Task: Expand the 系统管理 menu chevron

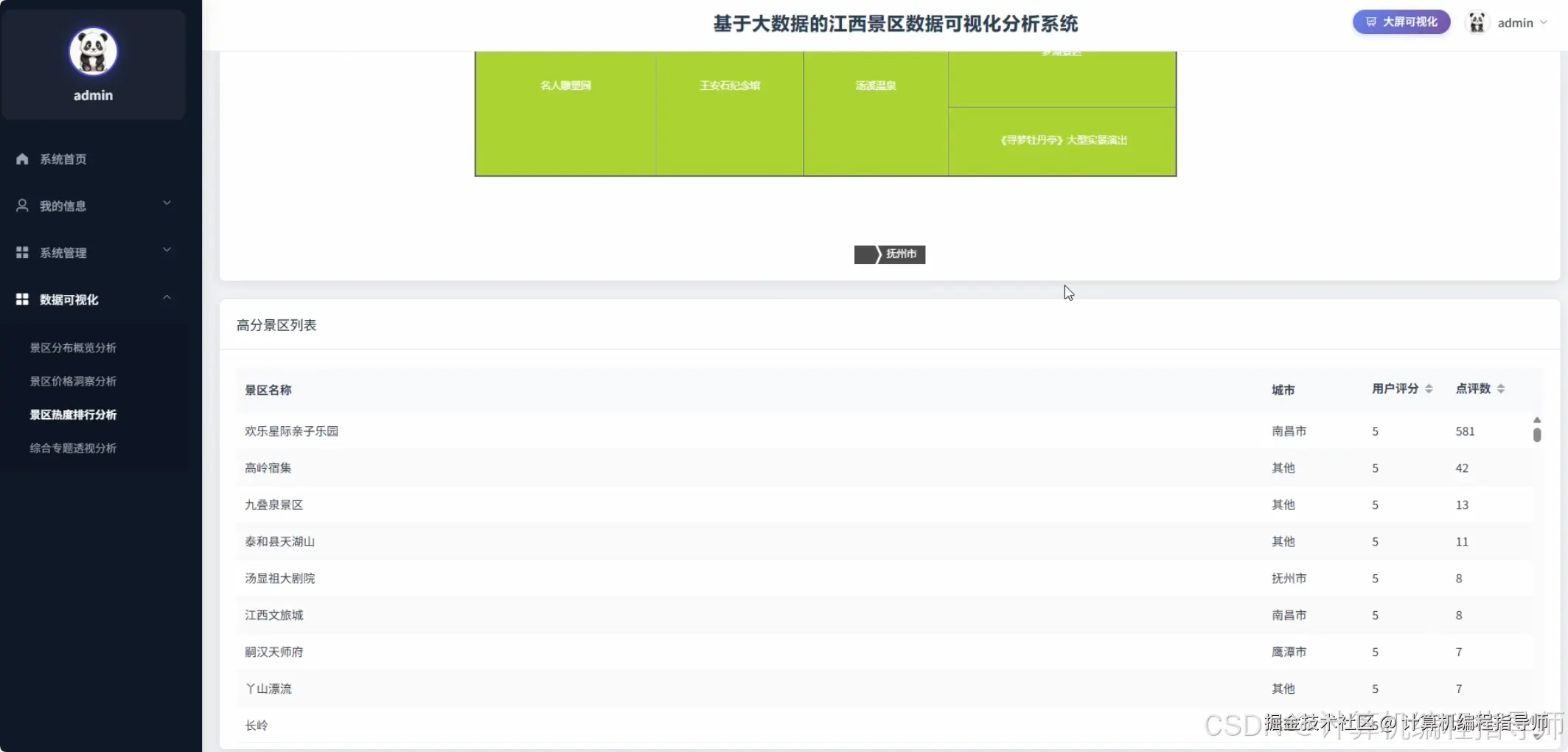Action: (x=167, y=250)
